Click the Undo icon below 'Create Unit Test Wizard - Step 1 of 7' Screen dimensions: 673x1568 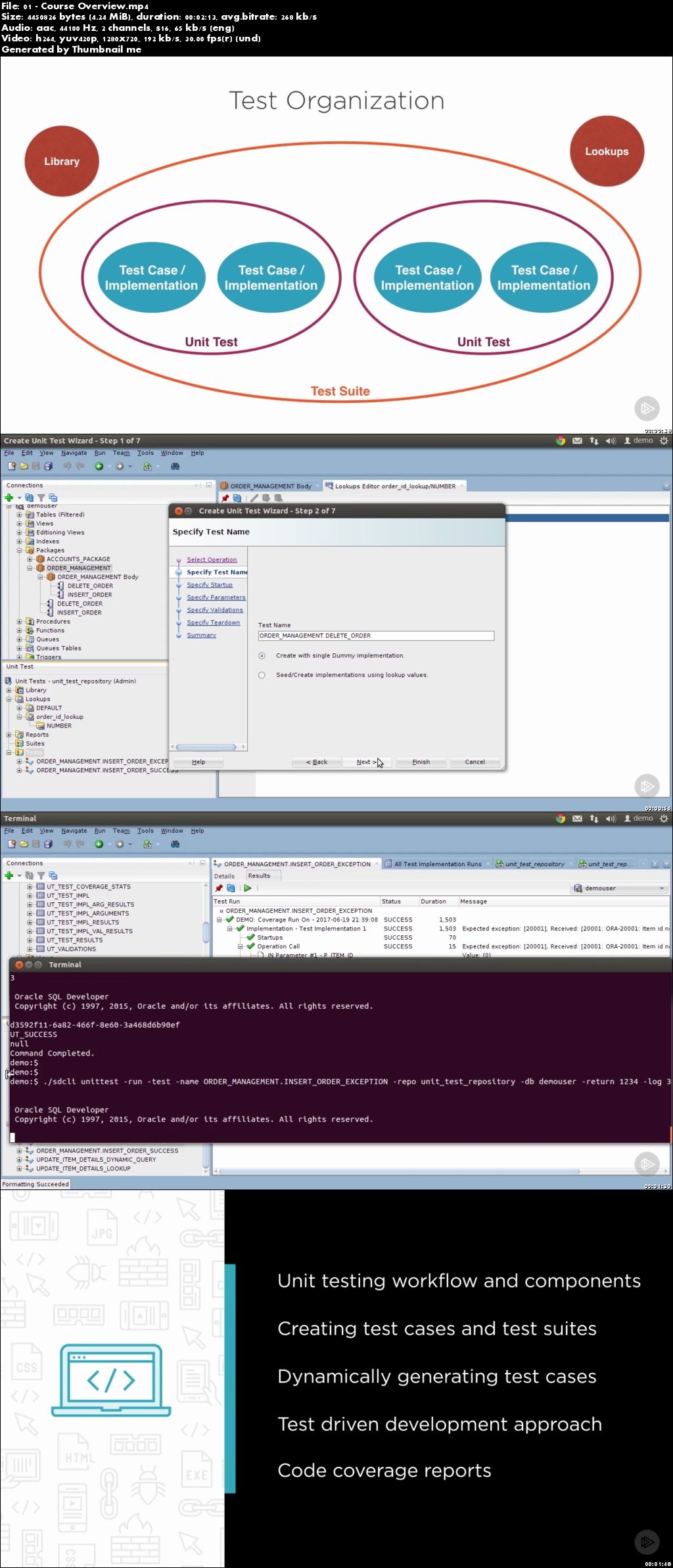67,467
